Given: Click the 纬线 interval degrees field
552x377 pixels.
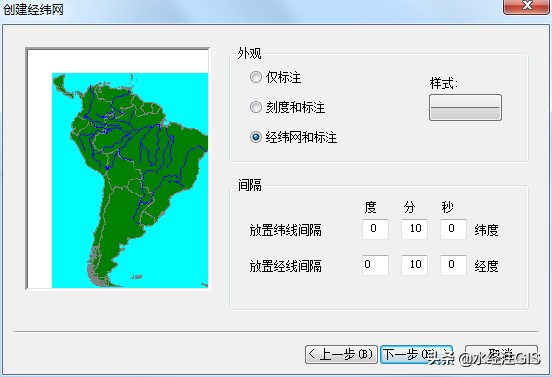Looking at the screenshot, I should (x=375, y=229).
